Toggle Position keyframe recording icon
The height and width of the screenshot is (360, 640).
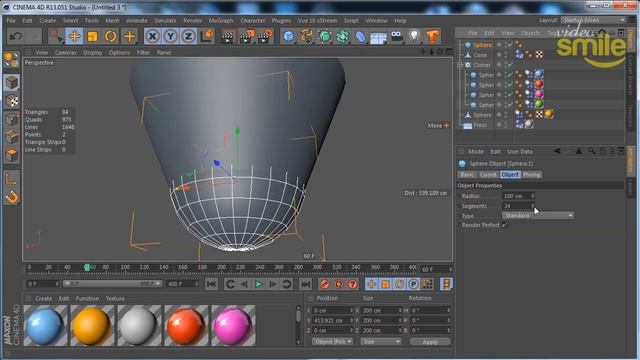371,284
